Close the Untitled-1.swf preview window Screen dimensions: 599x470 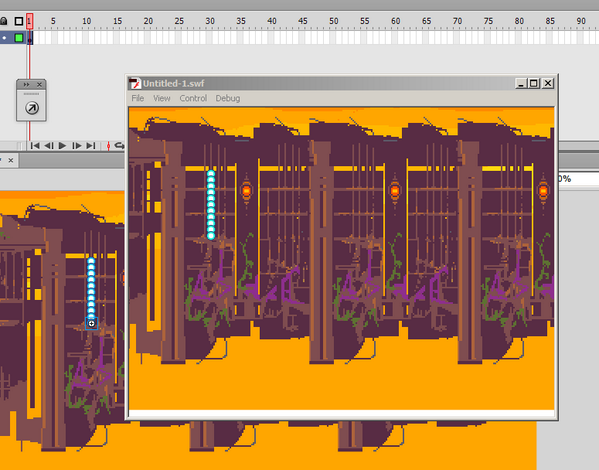(x=548, y=83)
